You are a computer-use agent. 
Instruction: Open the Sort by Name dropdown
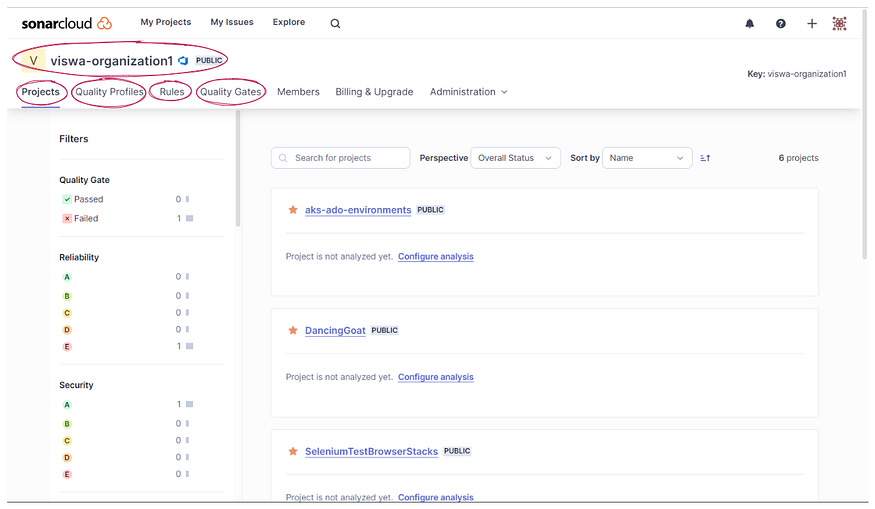tap(647, 158)
